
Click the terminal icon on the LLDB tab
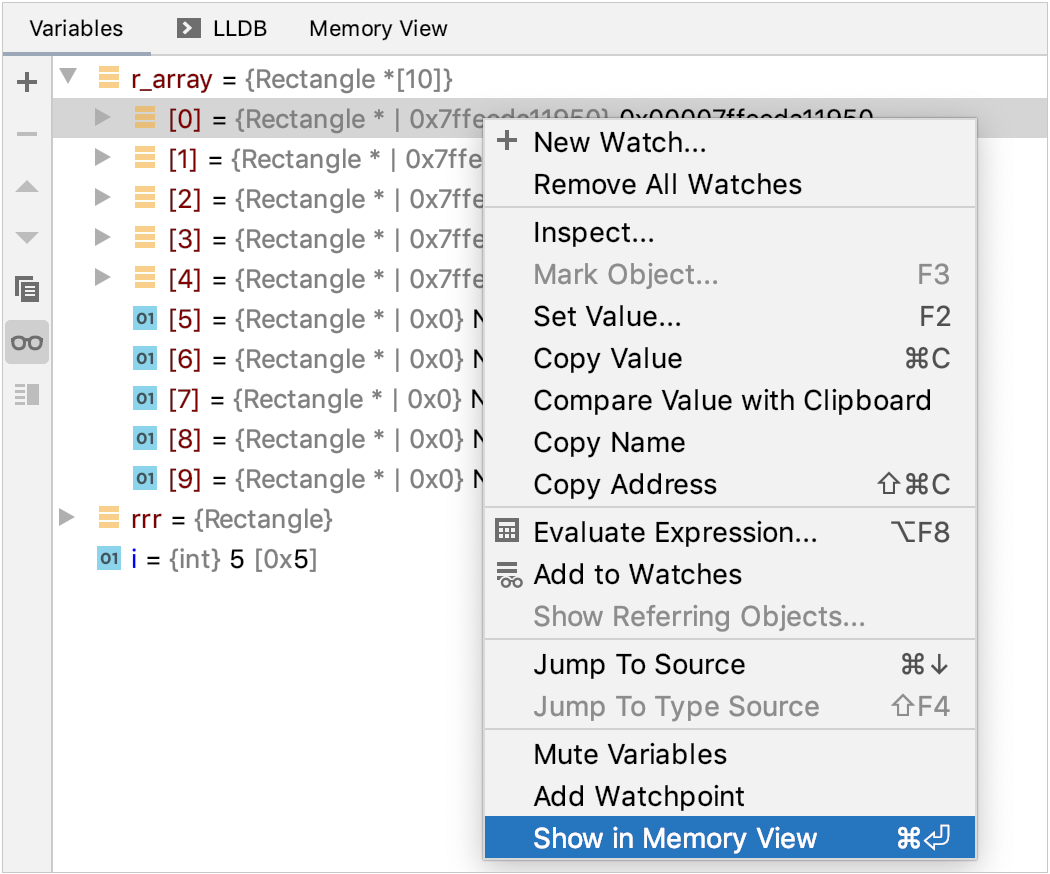(188, 28)
